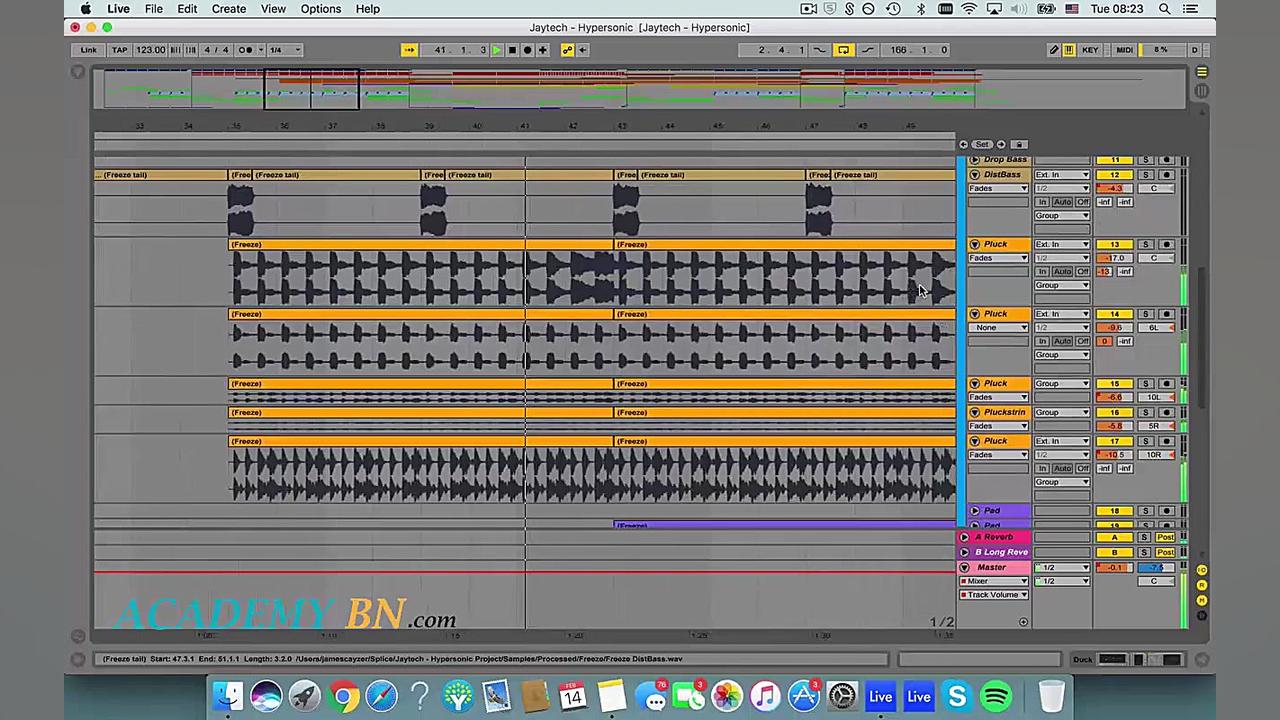Toggle the Punch-Out switch

pyautogui.click(x=867, y=50)
